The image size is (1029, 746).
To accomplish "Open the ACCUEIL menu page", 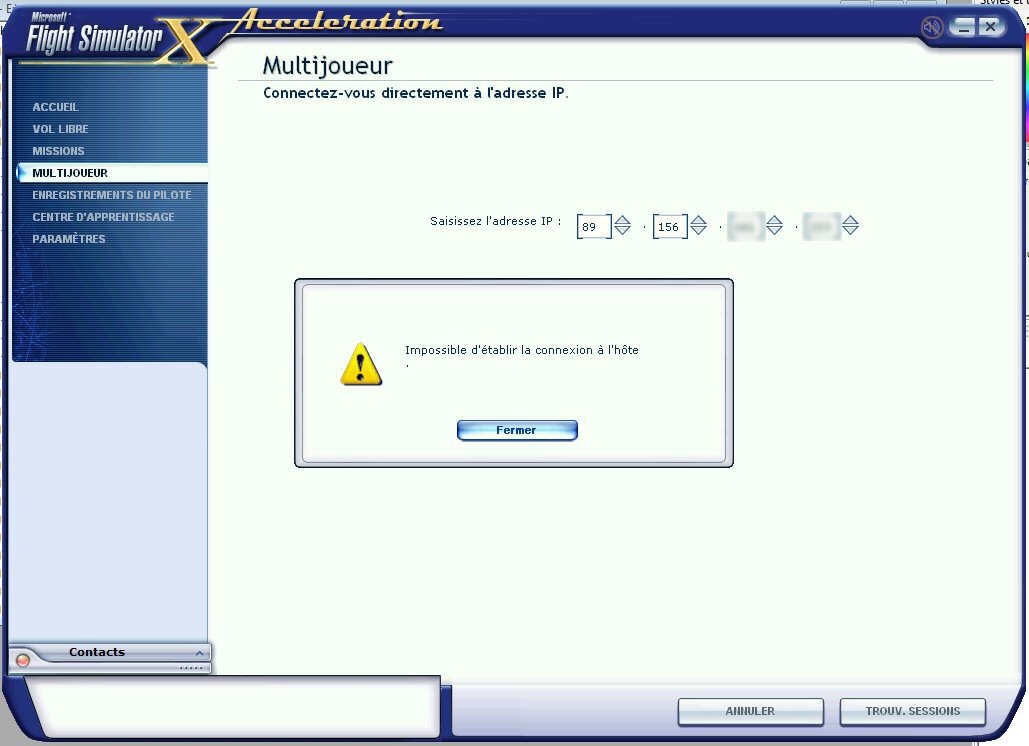I will coord(55,107).
